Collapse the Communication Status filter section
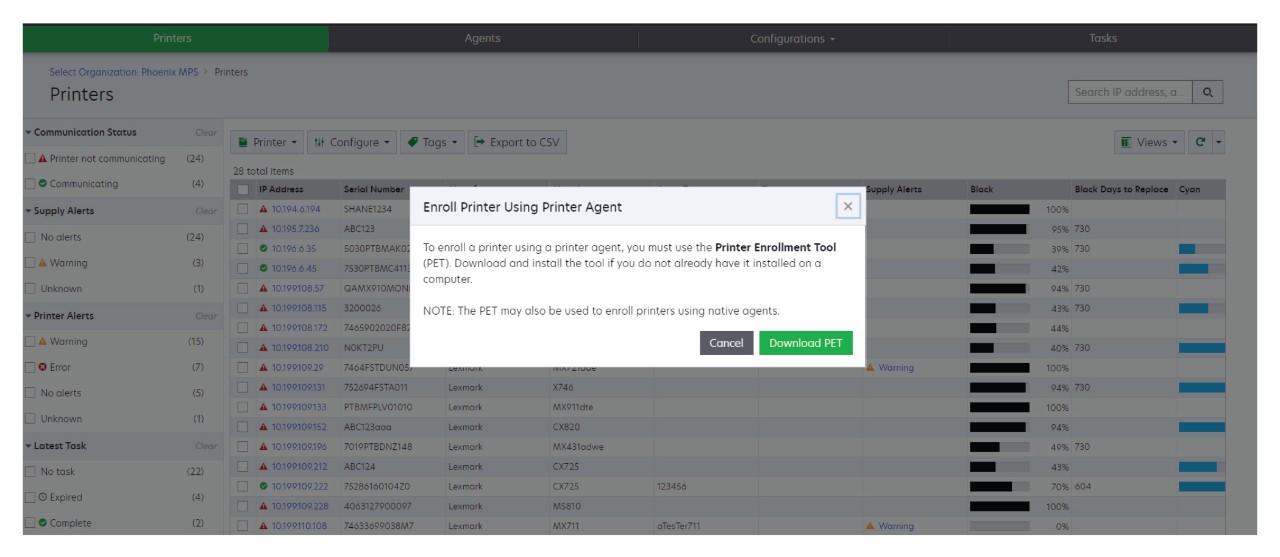The image size is (1280, 557). [28, 132]
